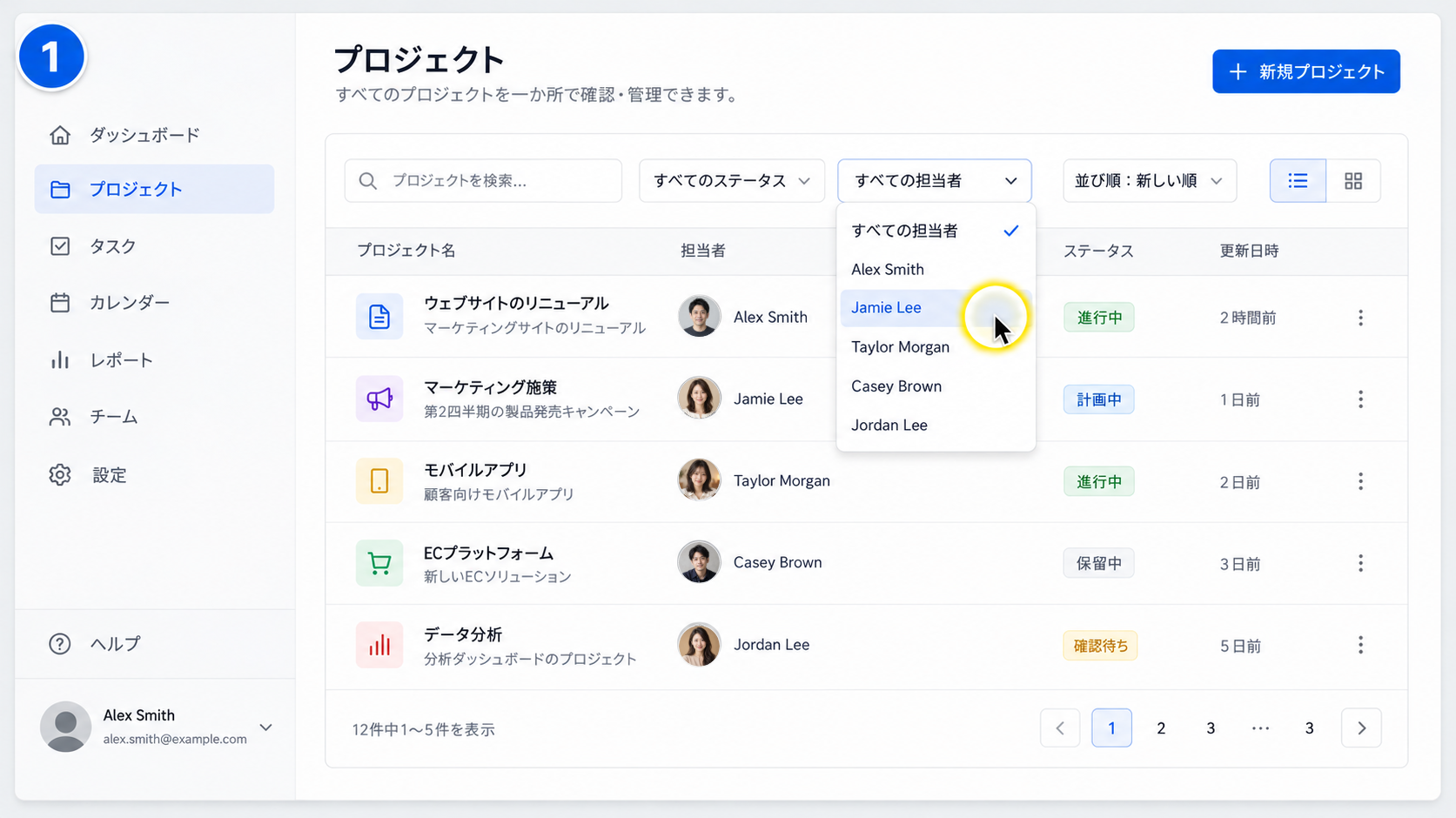Expand the account menu chevron

(x=266, y=727)
